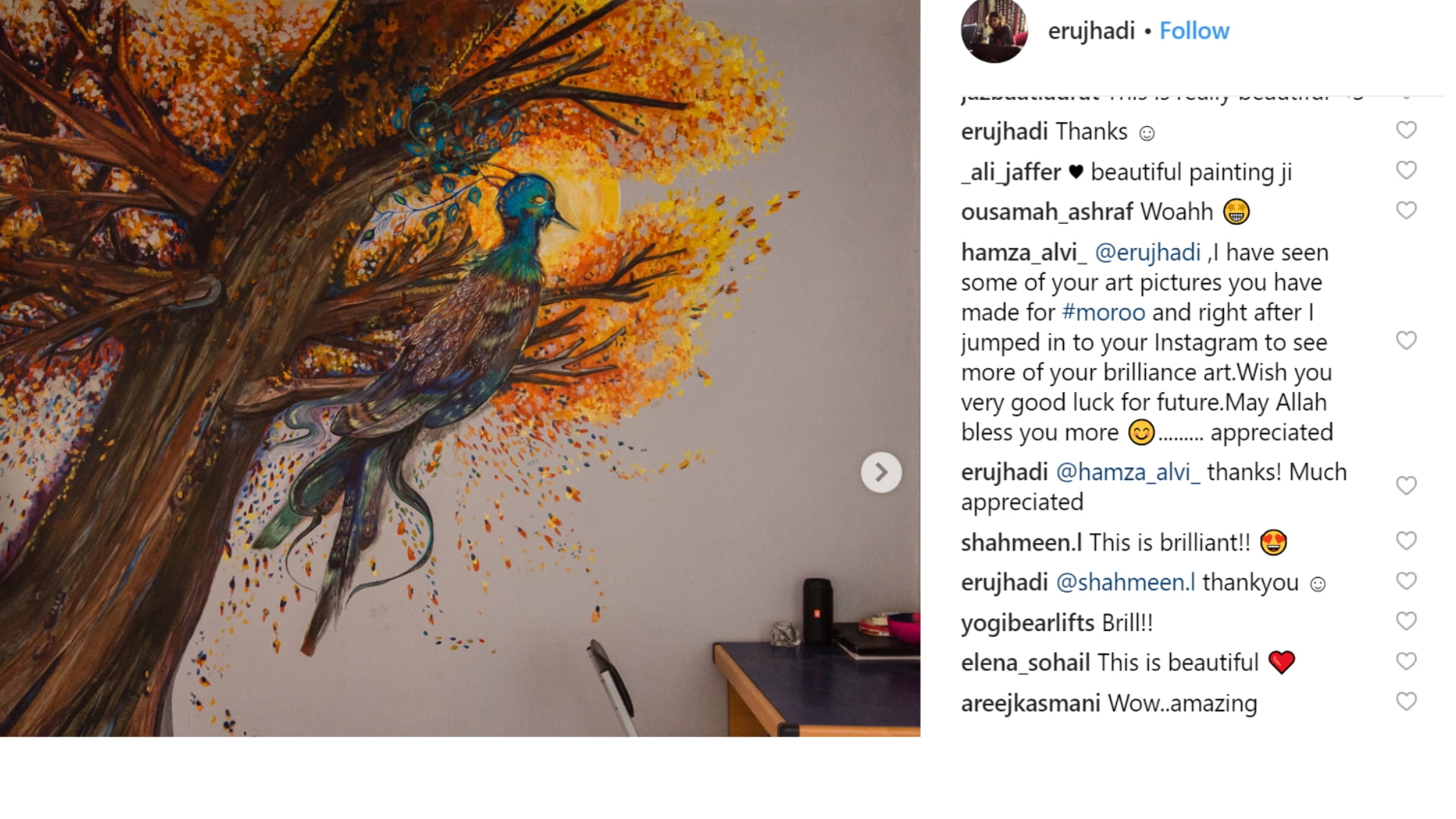Open @shahmeen.l mention in reply
This screenshot has width=1456, height=819.
[1125, 582]
